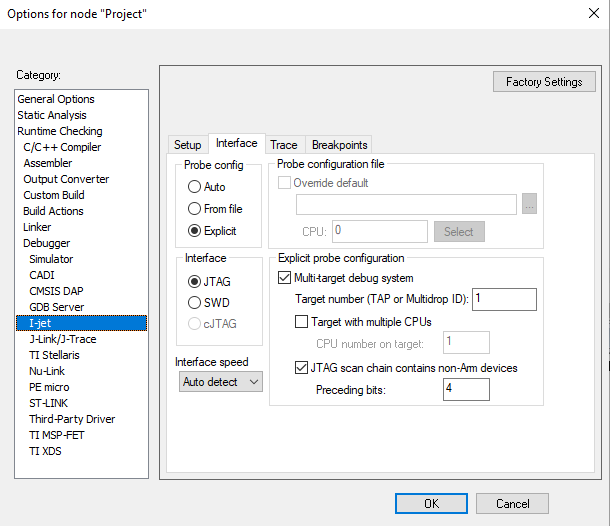Select C/C++ Compiler category
The height and width of the screenshot is (526, 610).
point(62,147)
